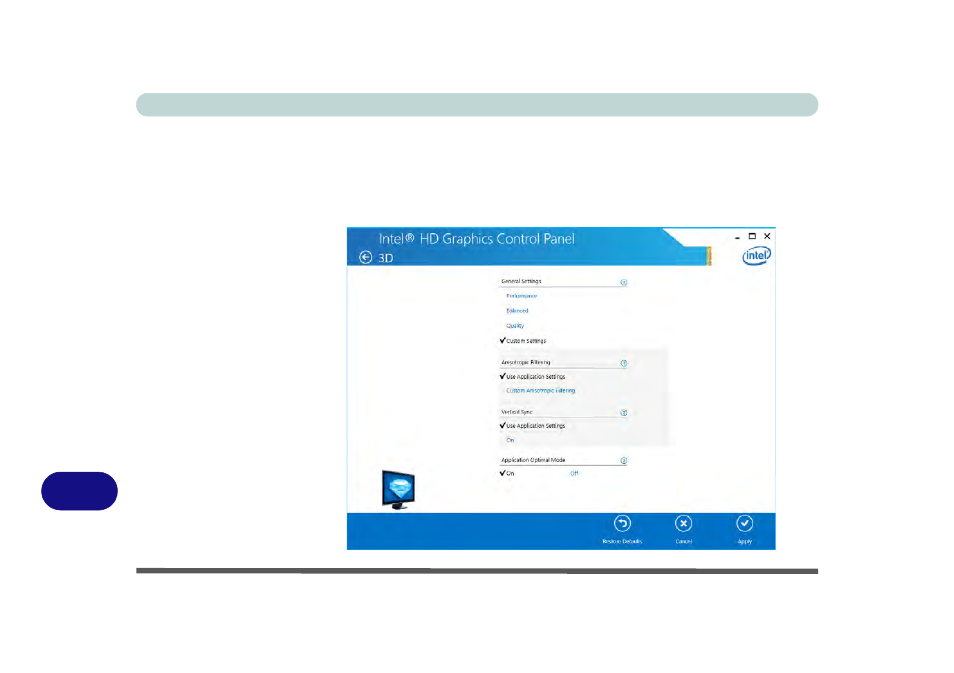Screen dimensions: 954x673
Task: Open Vertical Sync help icon
Action: 623,411
